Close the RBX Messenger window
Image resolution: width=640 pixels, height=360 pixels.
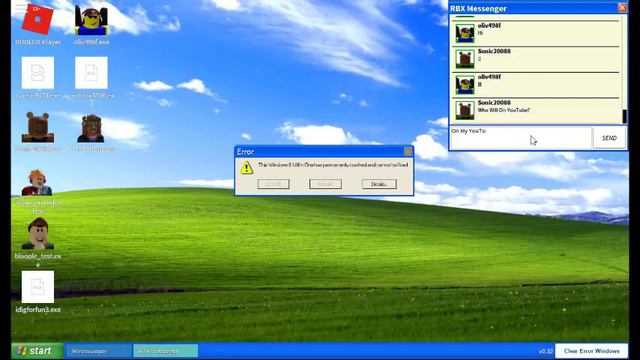pyautogui.click(x=622, y=8)
